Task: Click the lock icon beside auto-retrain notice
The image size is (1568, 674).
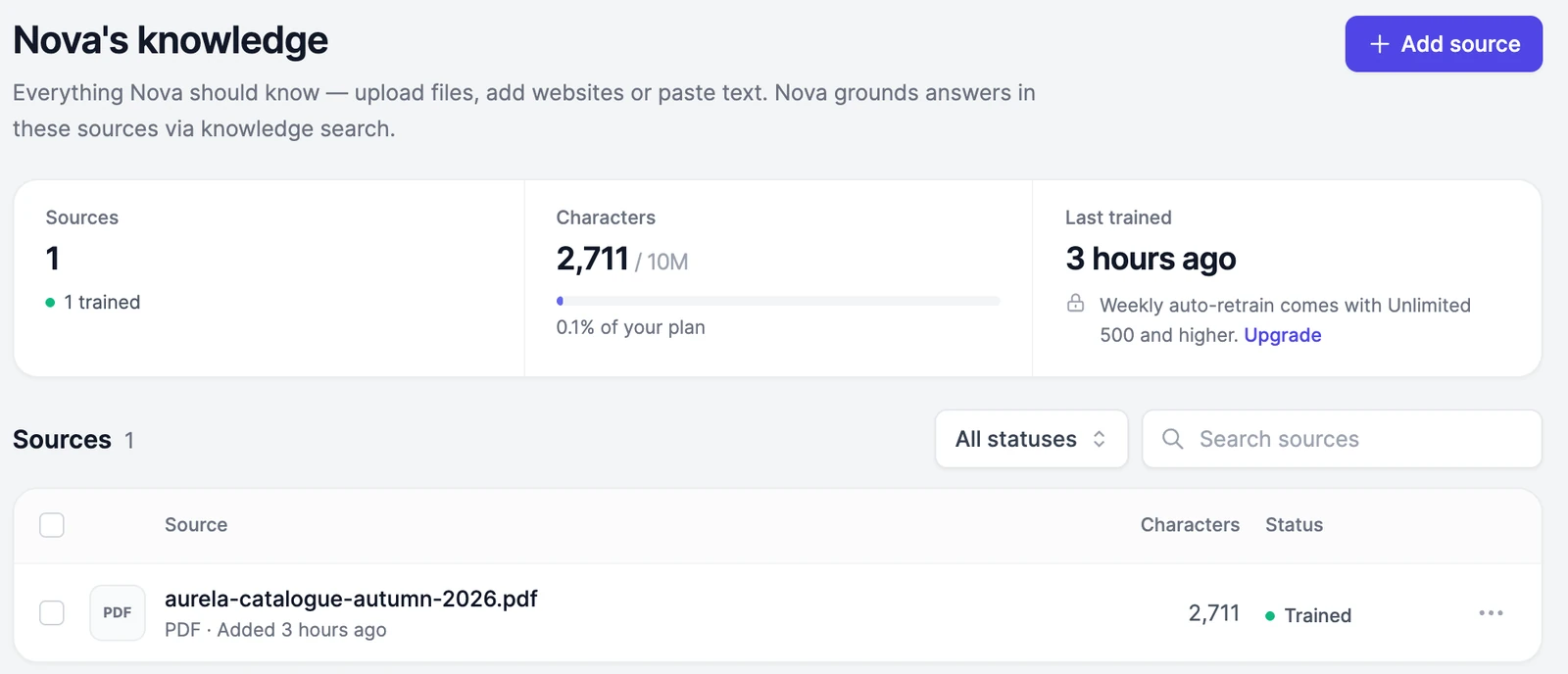Action: [x=1076, y=304]
